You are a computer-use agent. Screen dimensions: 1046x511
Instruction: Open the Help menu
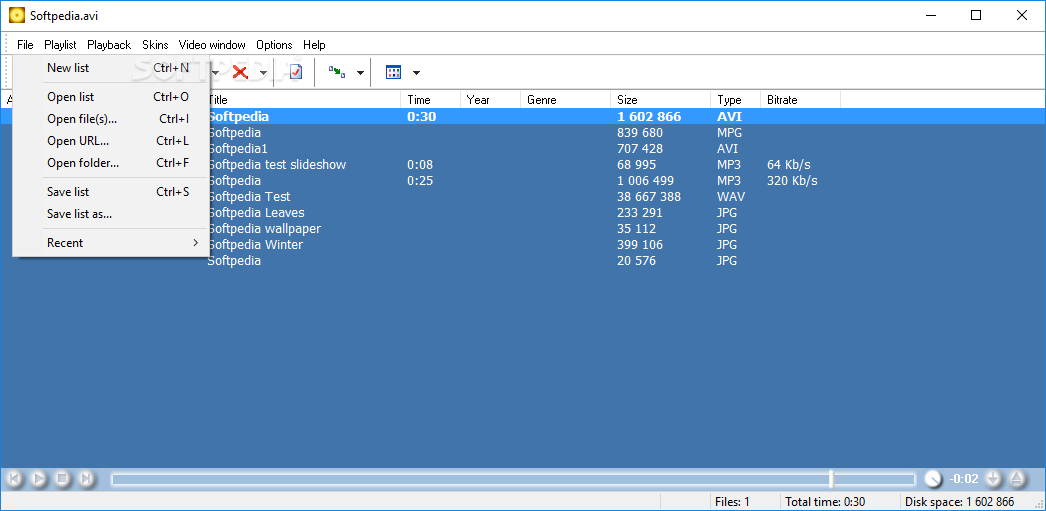tap(314, 45)
